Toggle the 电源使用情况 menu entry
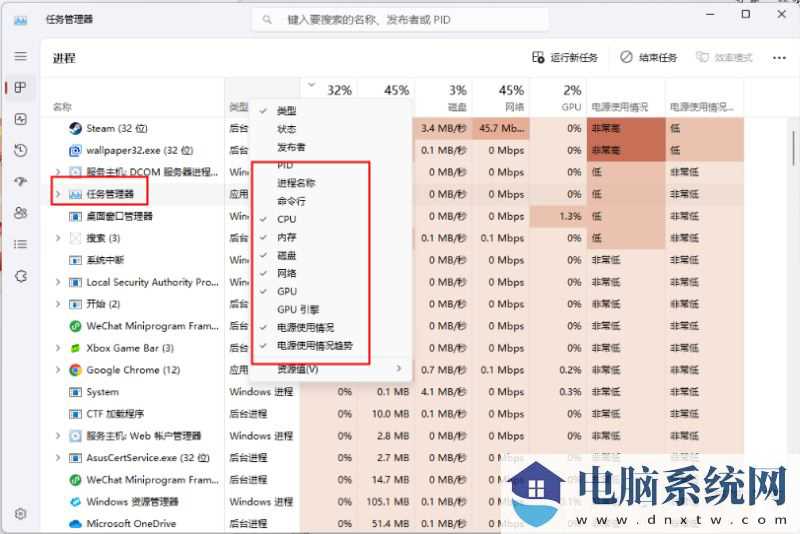Viewport: 800px width, 534px height. tap(330, 327)
